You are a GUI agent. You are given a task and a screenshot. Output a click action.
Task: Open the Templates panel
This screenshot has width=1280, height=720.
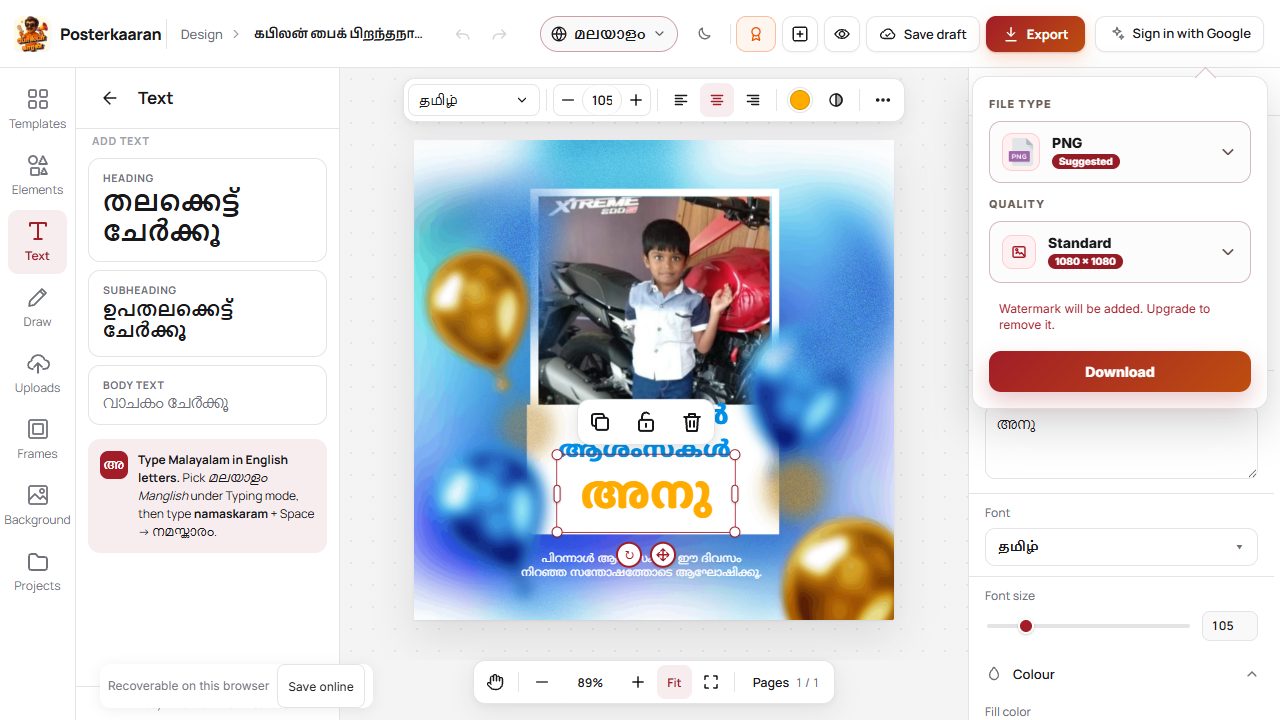[x=37, y=110]
